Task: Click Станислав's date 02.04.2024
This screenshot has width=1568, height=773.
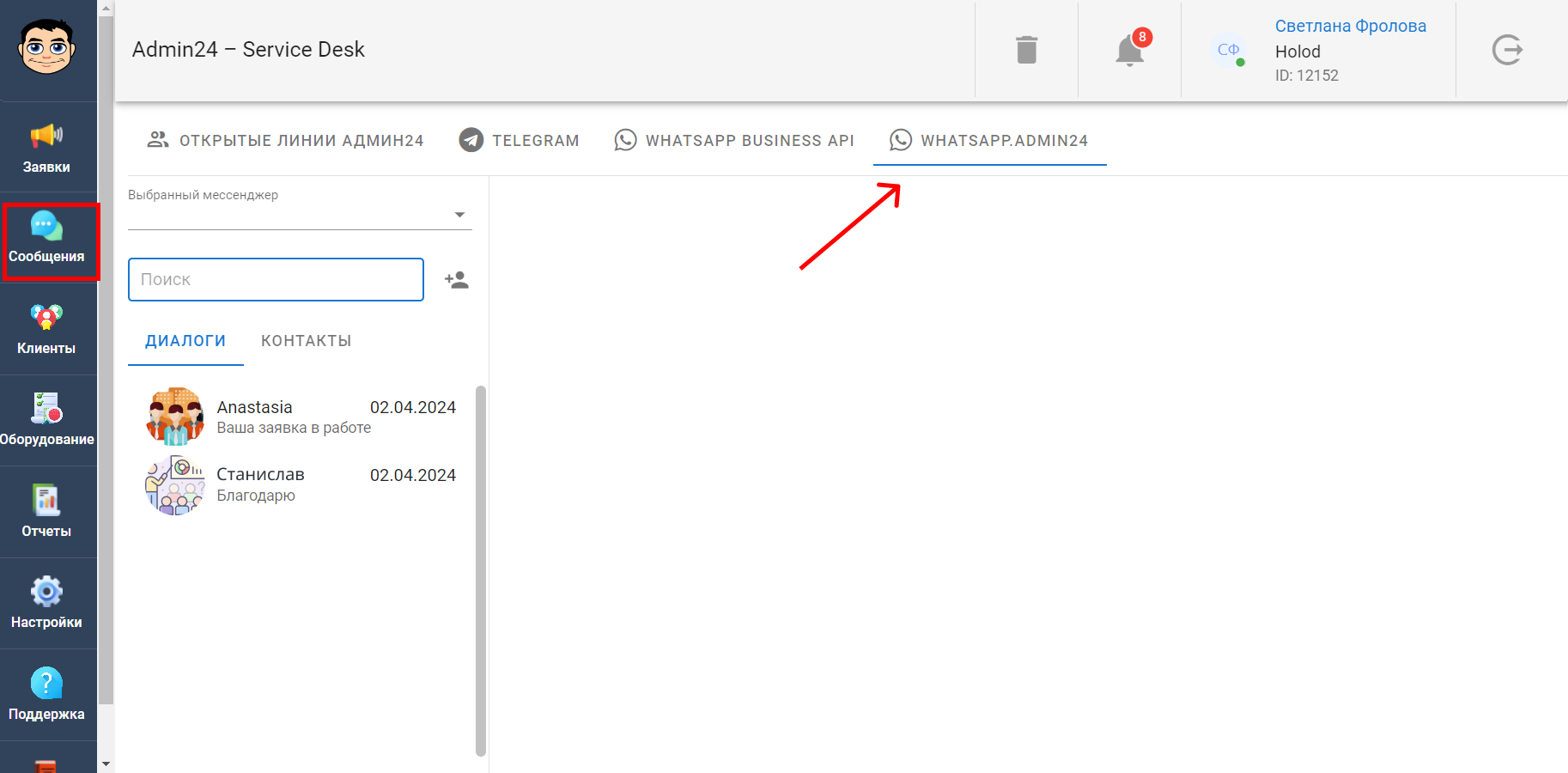Action: 413,475
